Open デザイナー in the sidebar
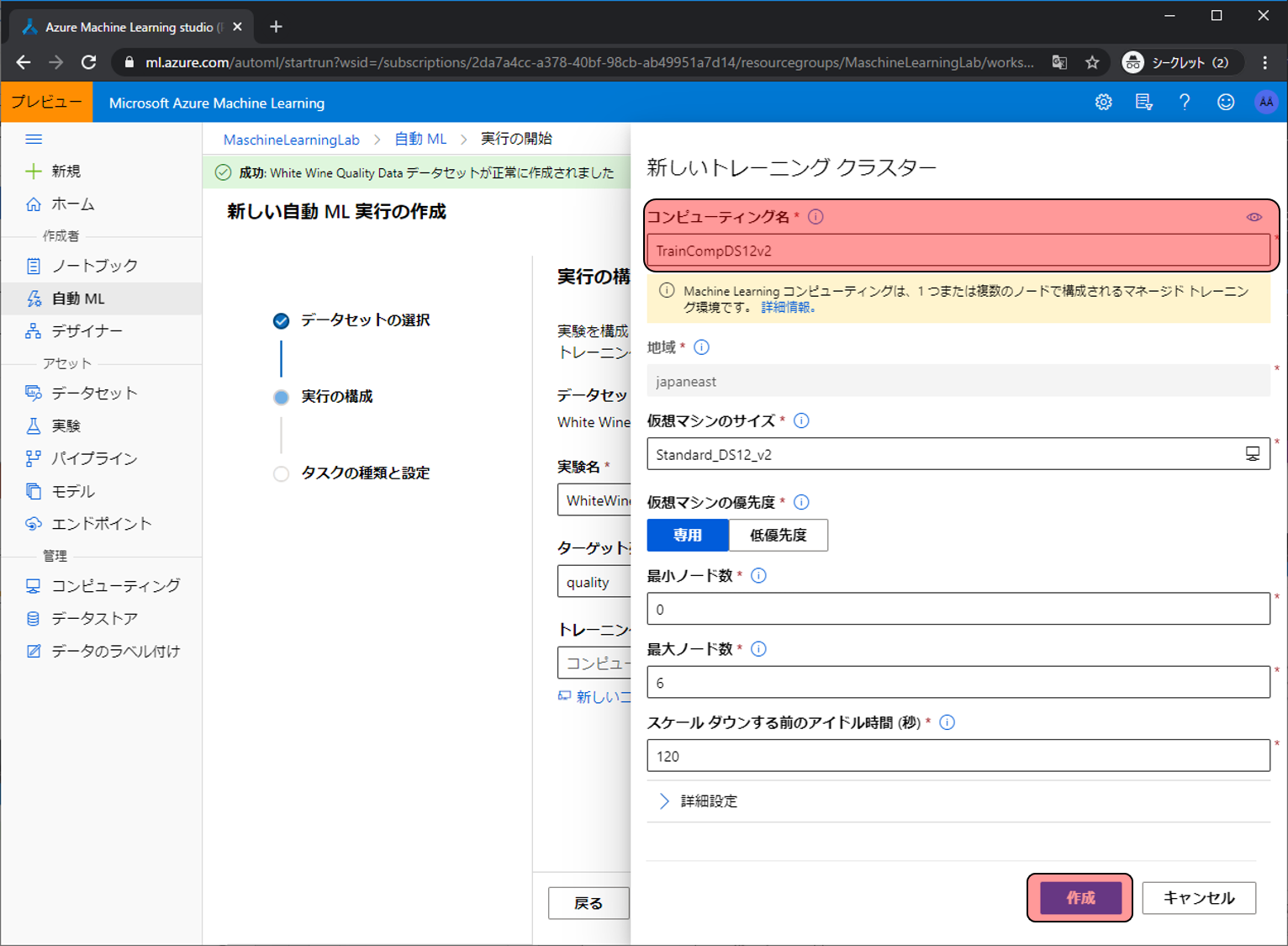 point(87,331)
